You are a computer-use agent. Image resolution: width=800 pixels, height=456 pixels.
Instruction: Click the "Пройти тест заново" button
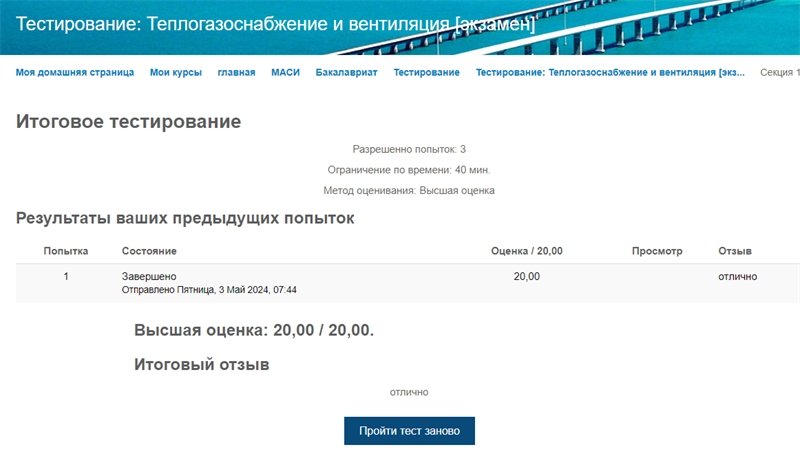(x=409, y=431)
